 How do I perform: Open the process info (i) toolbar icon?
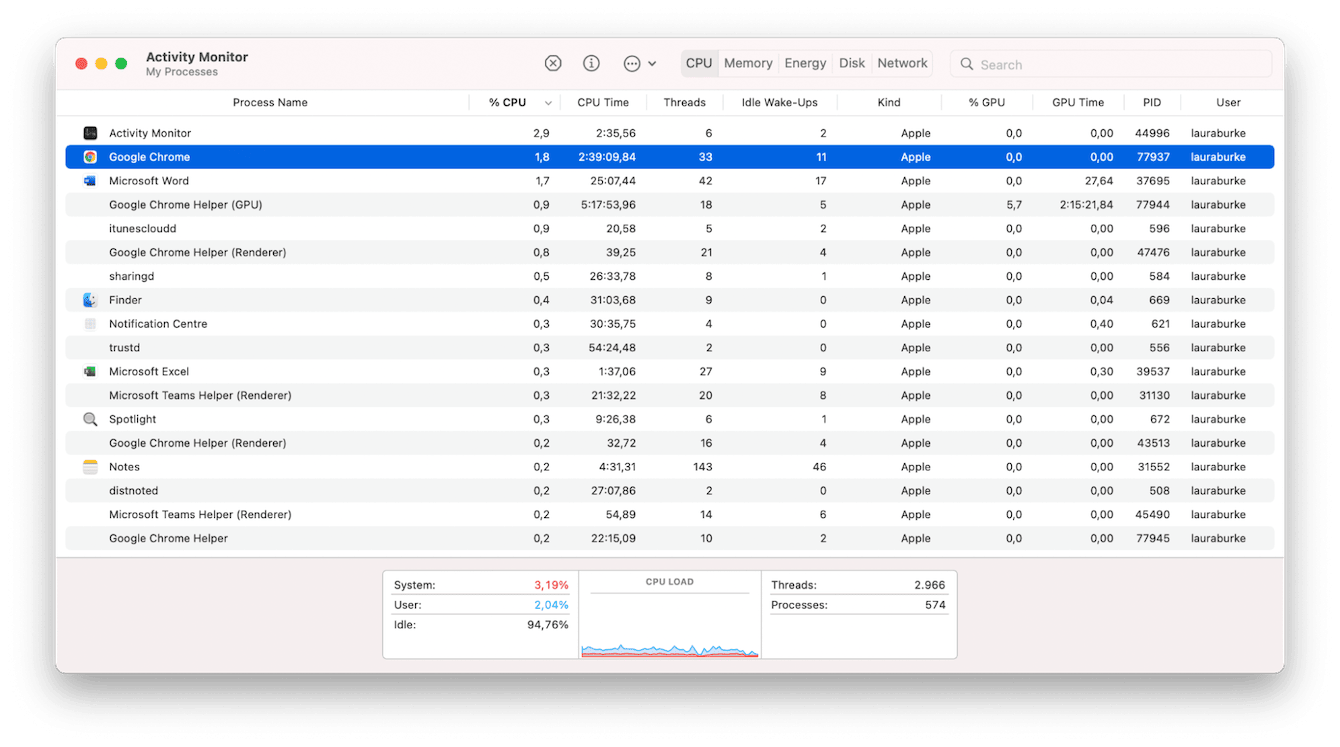click(592, 63)
